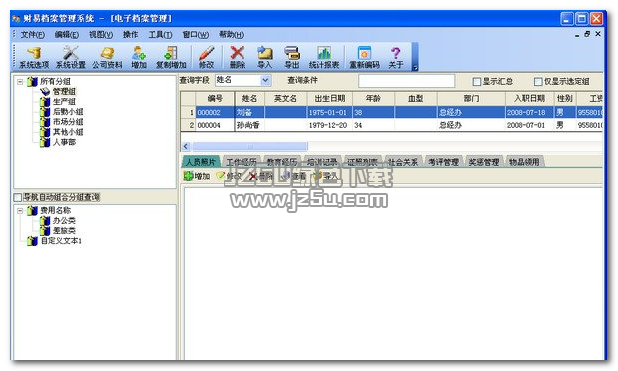
Task: Switch to 证照列表 tab
Action: tap(362, 162)
